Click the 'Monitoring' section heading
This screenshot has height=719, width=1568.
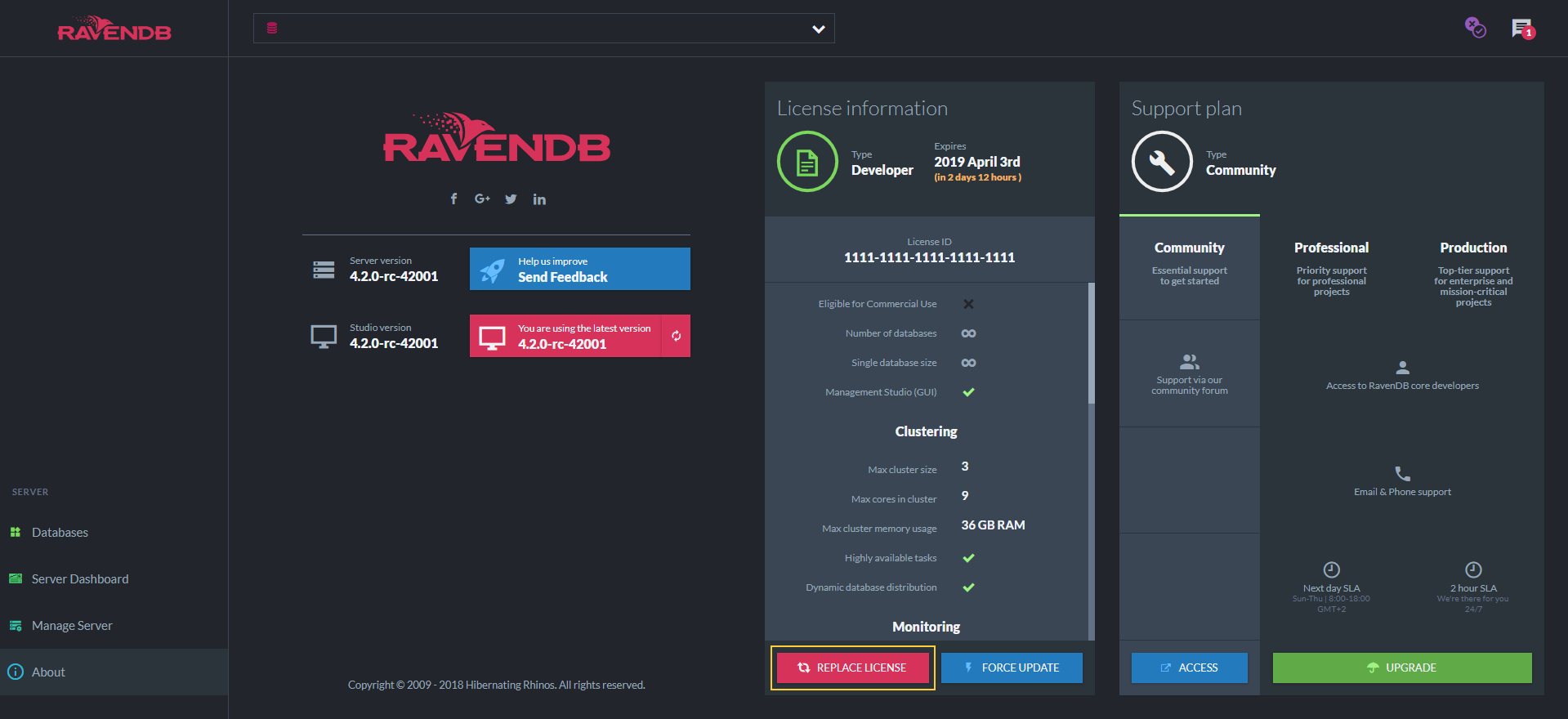pyautogui.click(x=926, y=627)
